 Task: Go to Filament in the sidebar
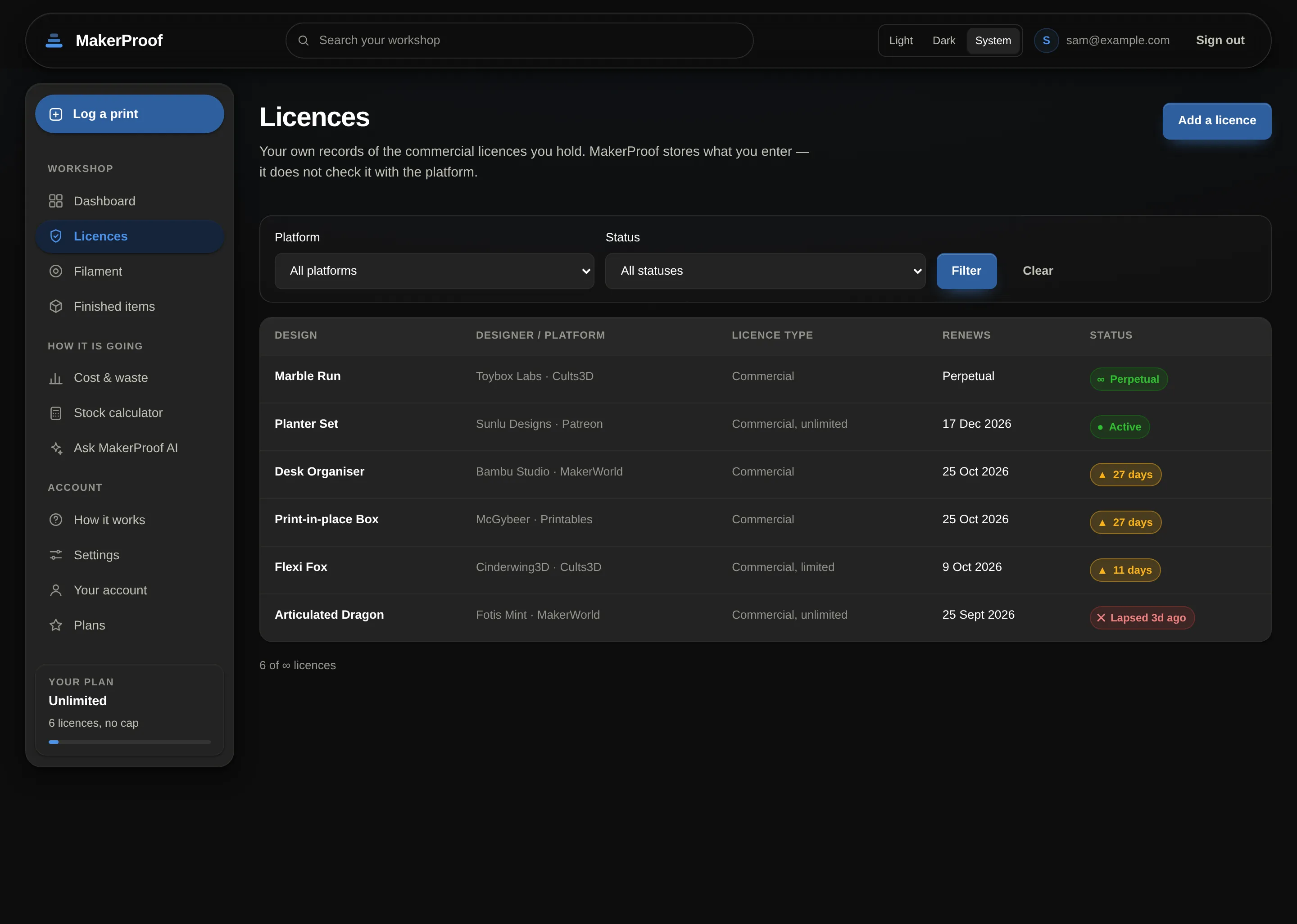[130, 272]
